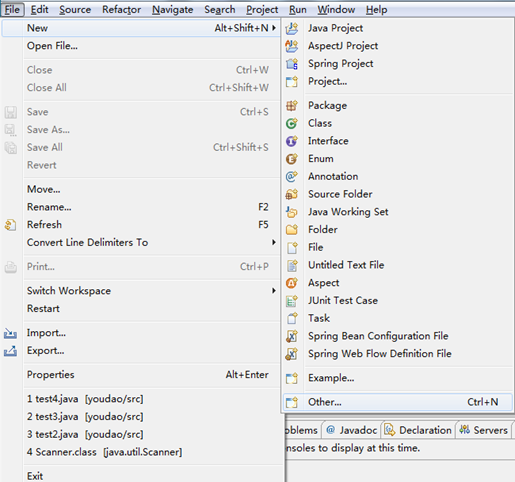Open the Search menu
515x482 pixels.
coord(220,9)
